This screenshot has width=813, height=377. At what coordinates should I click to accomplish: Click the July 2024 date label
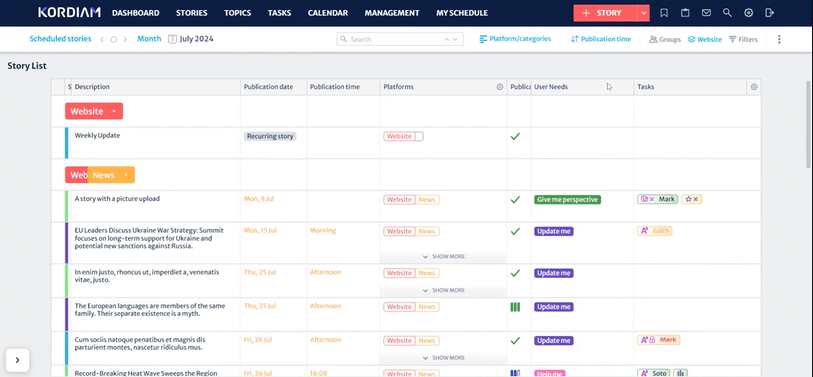(197, 39)
